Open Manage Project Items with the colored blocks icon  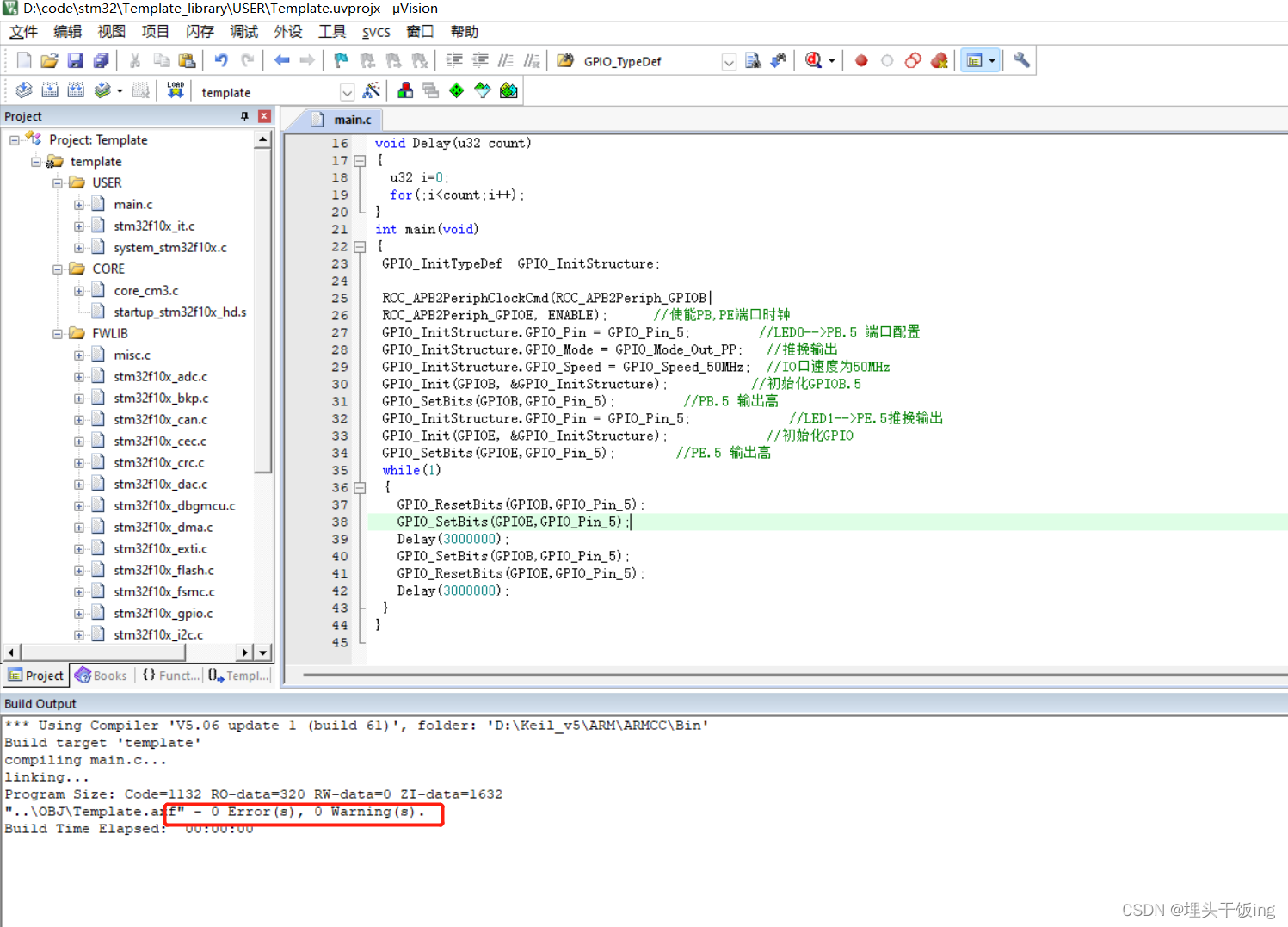(x=405, y=90)
